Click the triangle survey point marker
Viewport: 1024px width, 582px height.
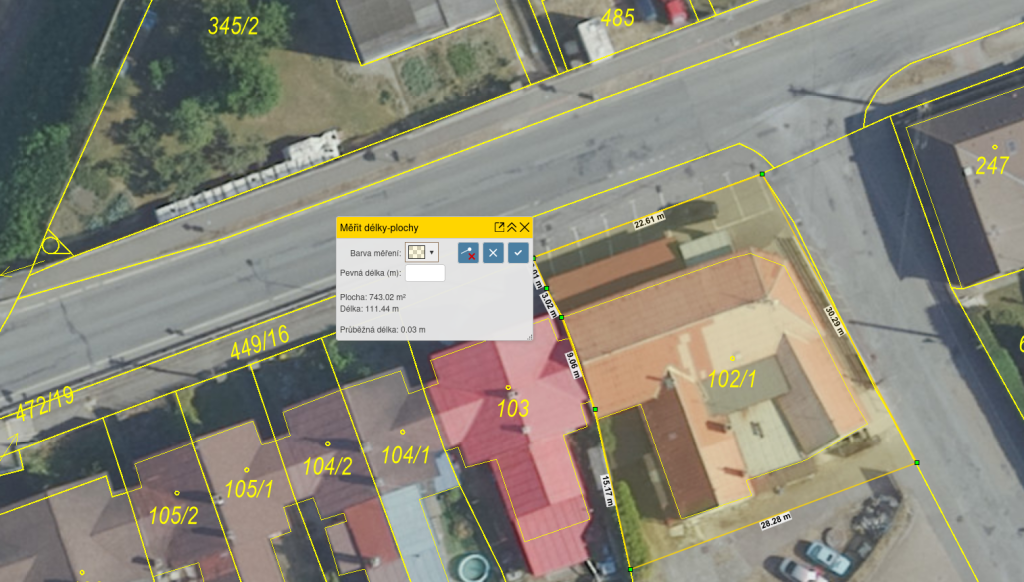[x=50, y=245]
